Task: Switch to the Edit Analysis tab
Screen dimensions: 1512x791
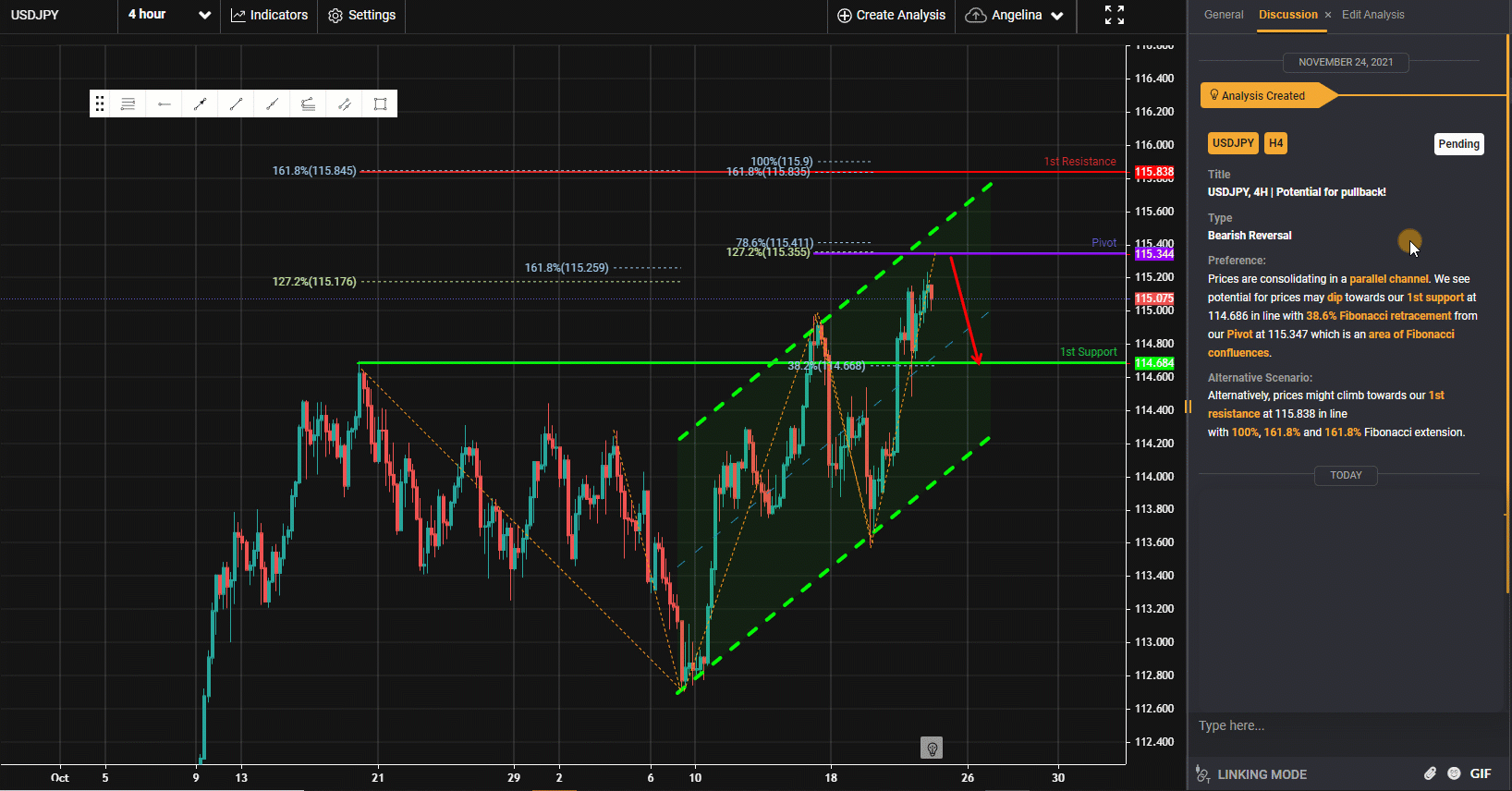Action: (1372, 15)
